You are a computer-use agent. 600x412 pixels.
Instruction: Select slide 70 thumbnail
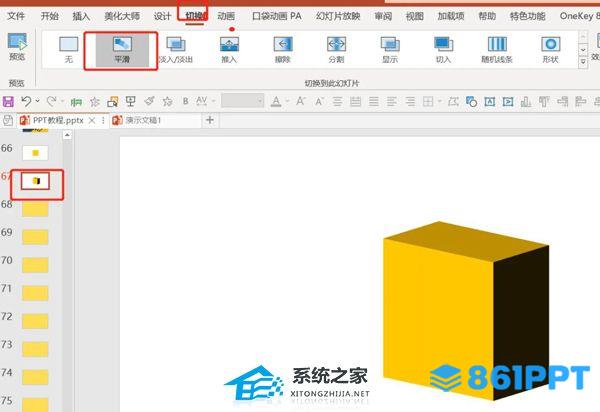click(35, 265)
